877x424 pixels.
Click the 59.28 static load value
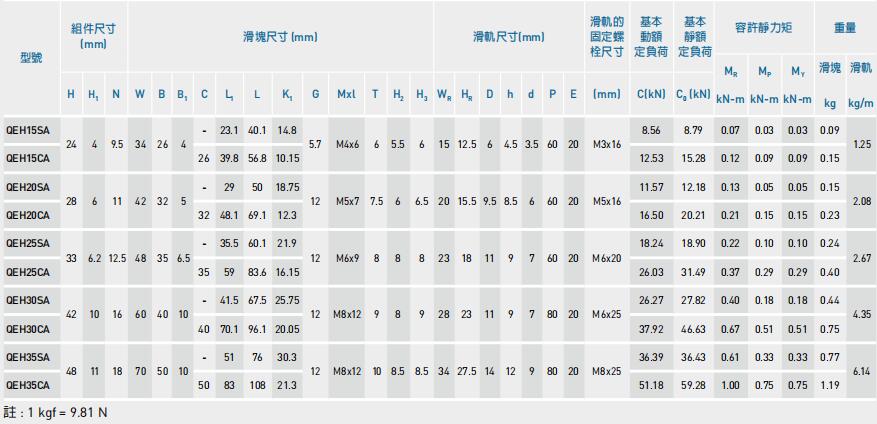click(x=693, y=384)
